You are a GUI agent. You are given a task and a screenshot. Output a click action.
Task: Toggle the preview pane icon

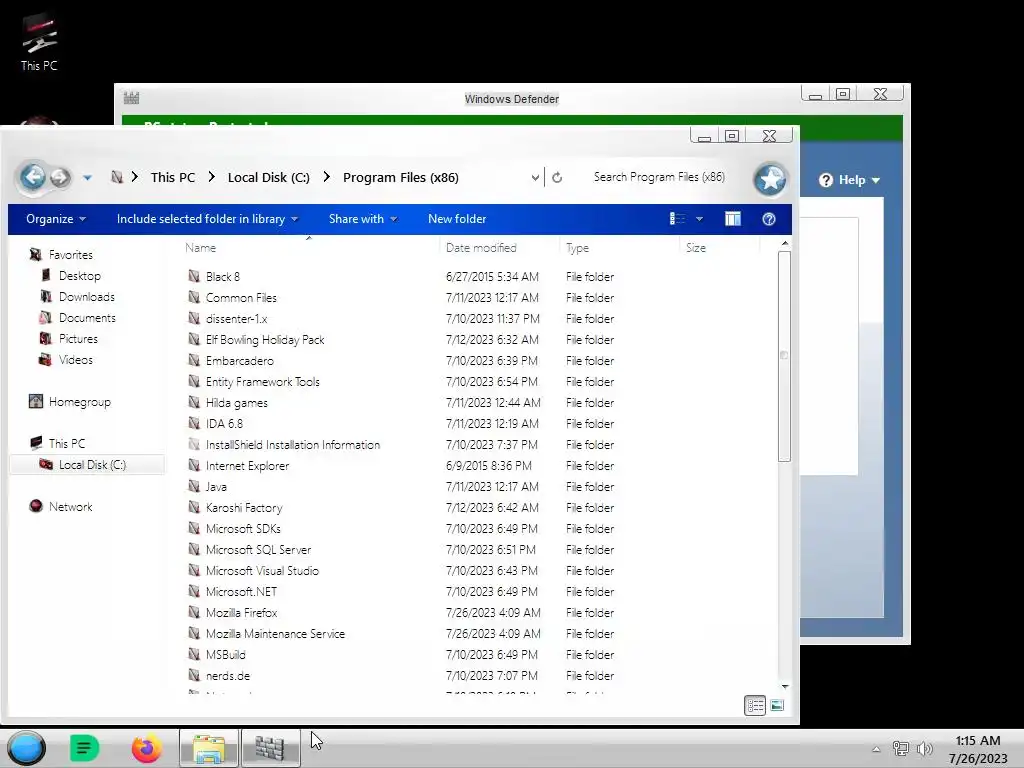[x=733, y=219]
